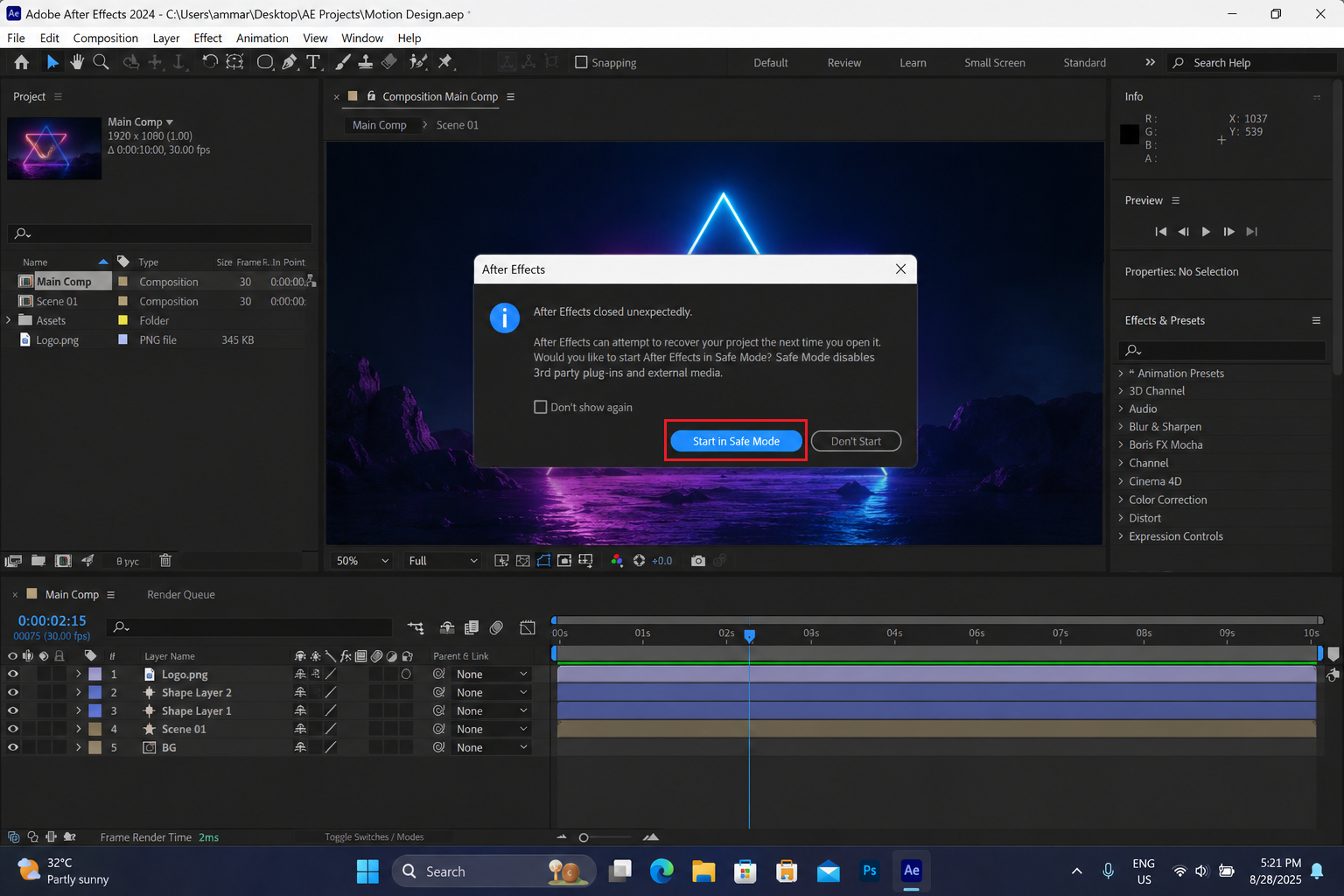Select the Brush tool
Screen dimensions: 1344x896
point(343,62)
